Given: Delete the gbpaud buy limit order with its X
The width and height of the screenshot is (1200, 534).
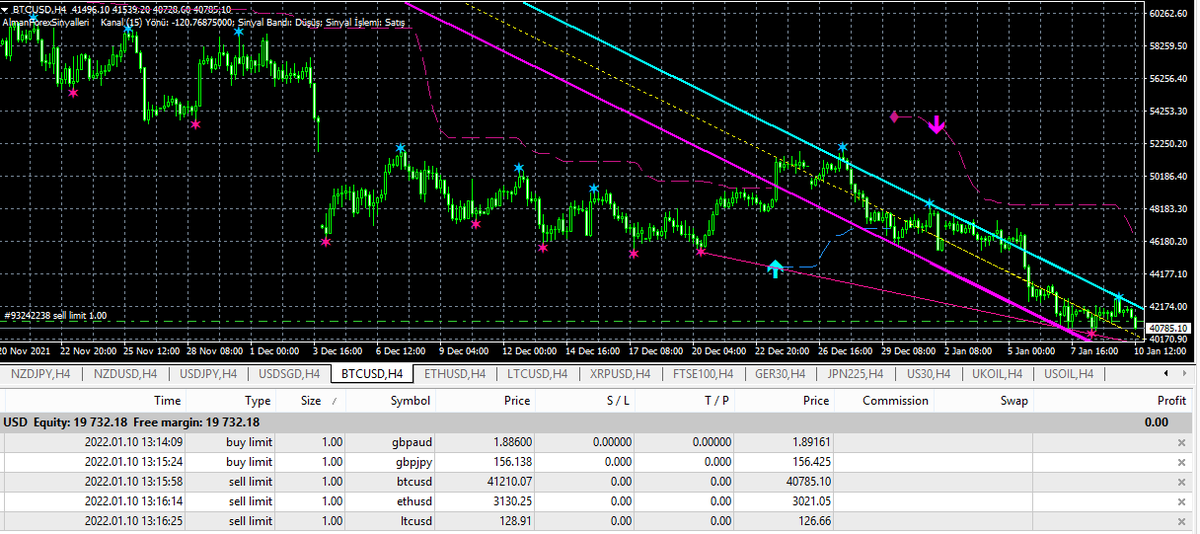Looking at the screenshot, I should coord(1182,443).
